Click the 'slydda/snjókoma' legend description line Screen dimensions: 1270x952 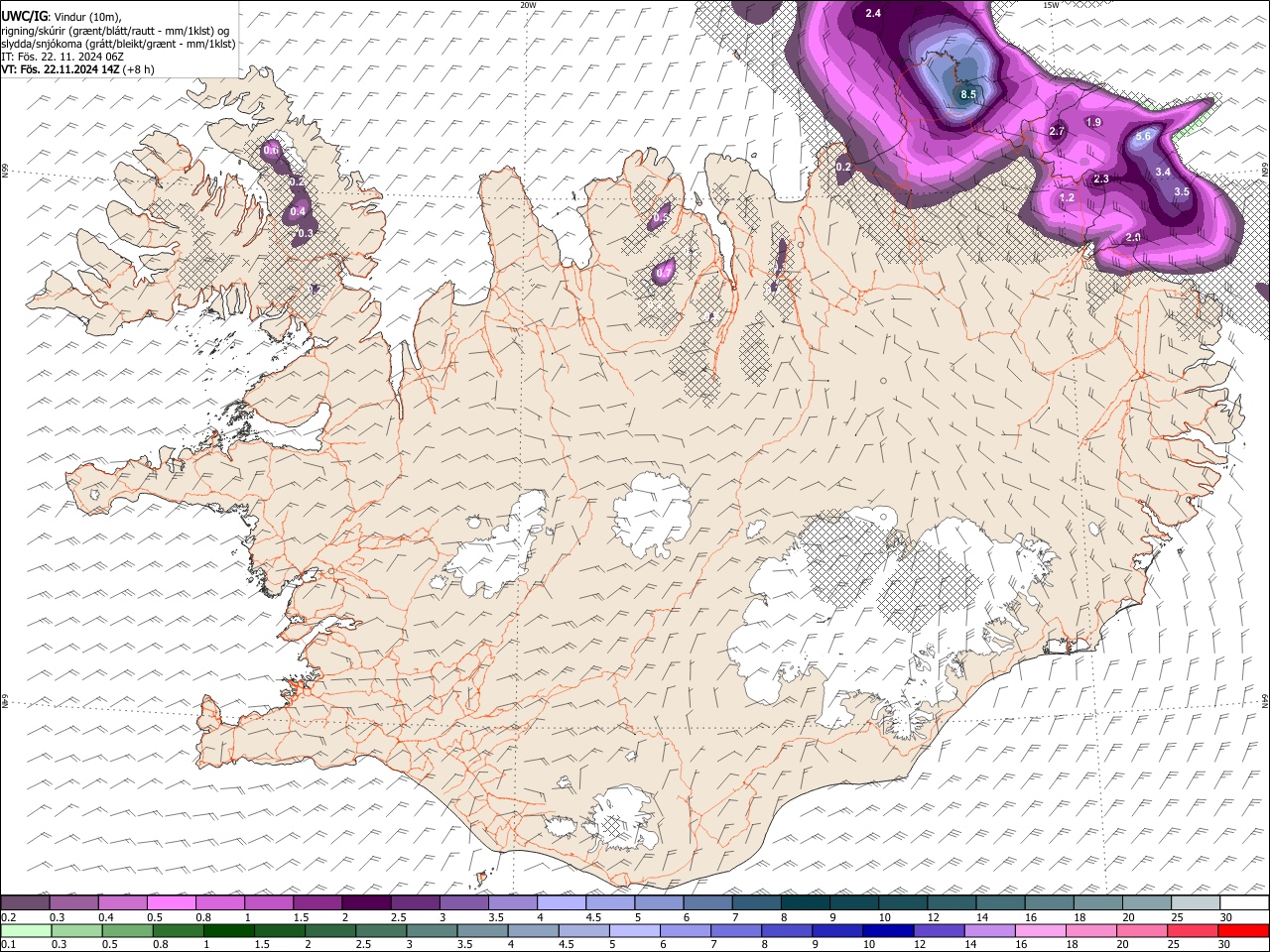118,44
